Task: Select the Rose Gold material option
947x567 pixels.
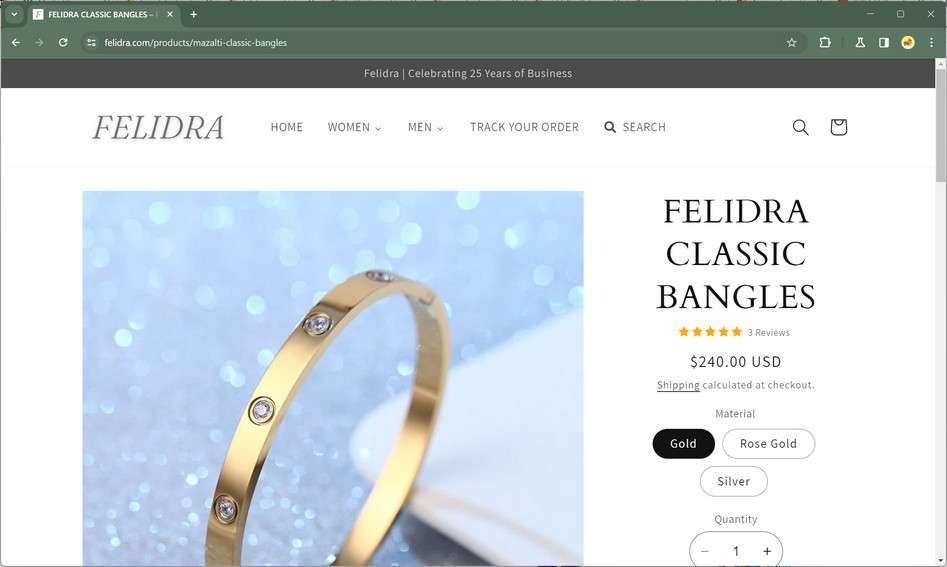Action: pyautogui.click(x=768, y=444)
